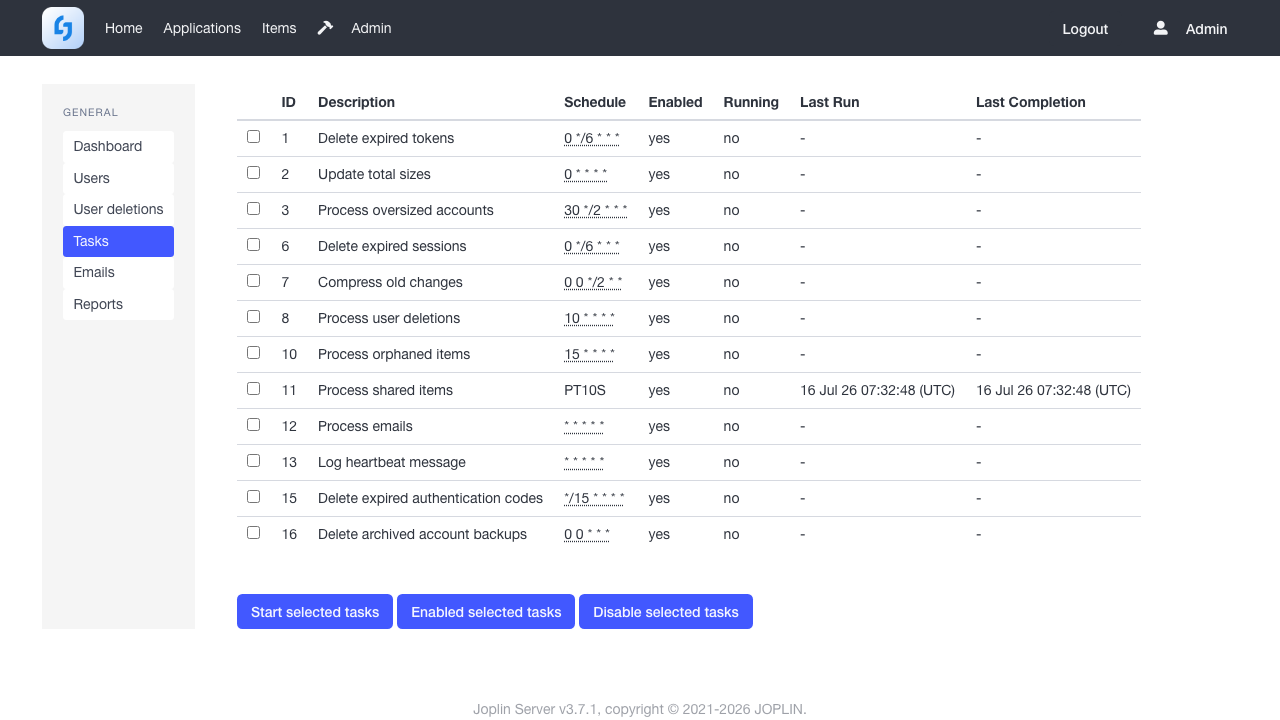Click the Last Run column header

830,102
